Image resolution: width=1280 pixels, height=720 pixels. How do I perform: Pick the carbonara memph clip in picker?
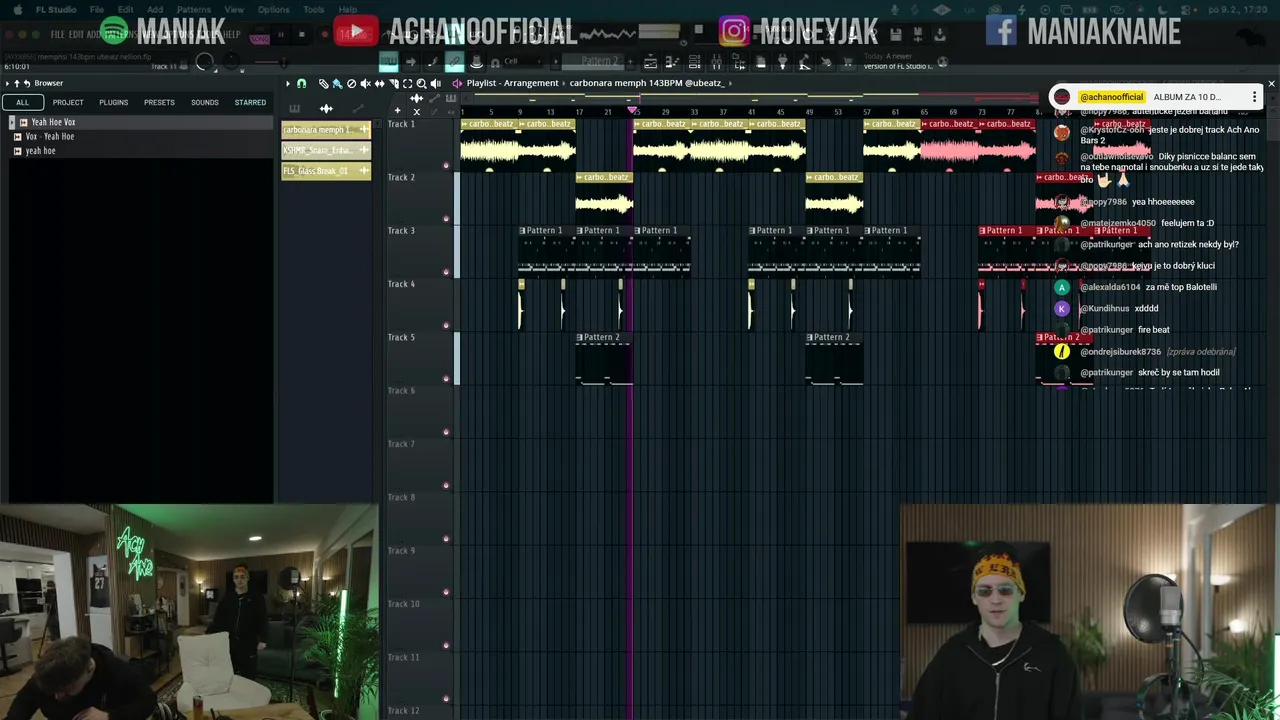326,130
